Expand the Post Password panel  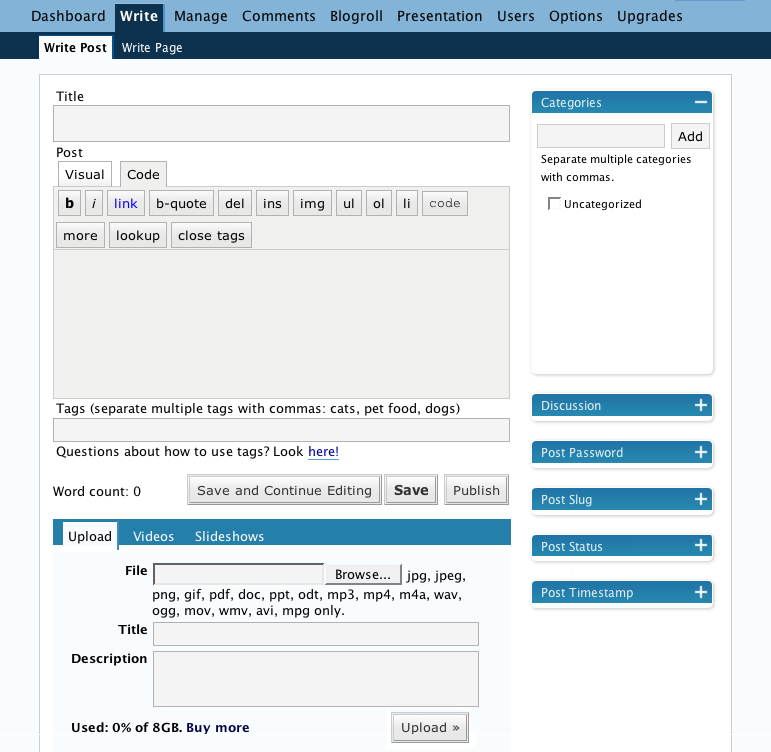pyautogui.click(x=700, y=452)
